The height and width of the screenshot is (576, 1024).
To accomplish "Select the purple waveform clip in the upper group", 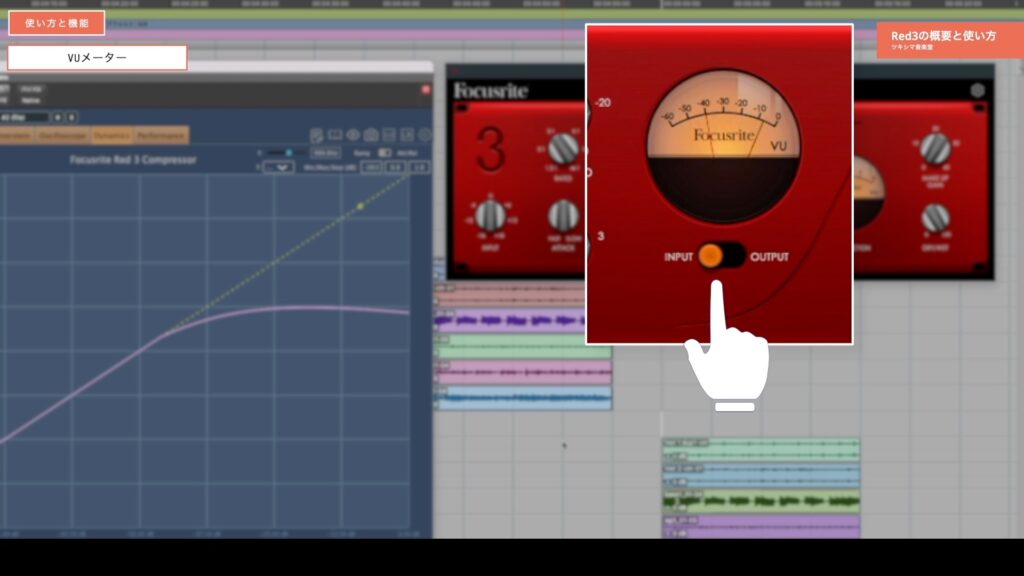I will point(509,321).
